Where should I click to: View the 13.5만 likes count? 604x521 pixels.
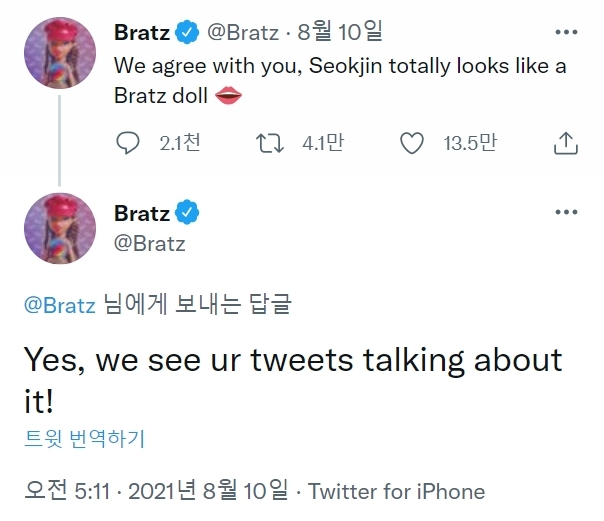point(469,144)
